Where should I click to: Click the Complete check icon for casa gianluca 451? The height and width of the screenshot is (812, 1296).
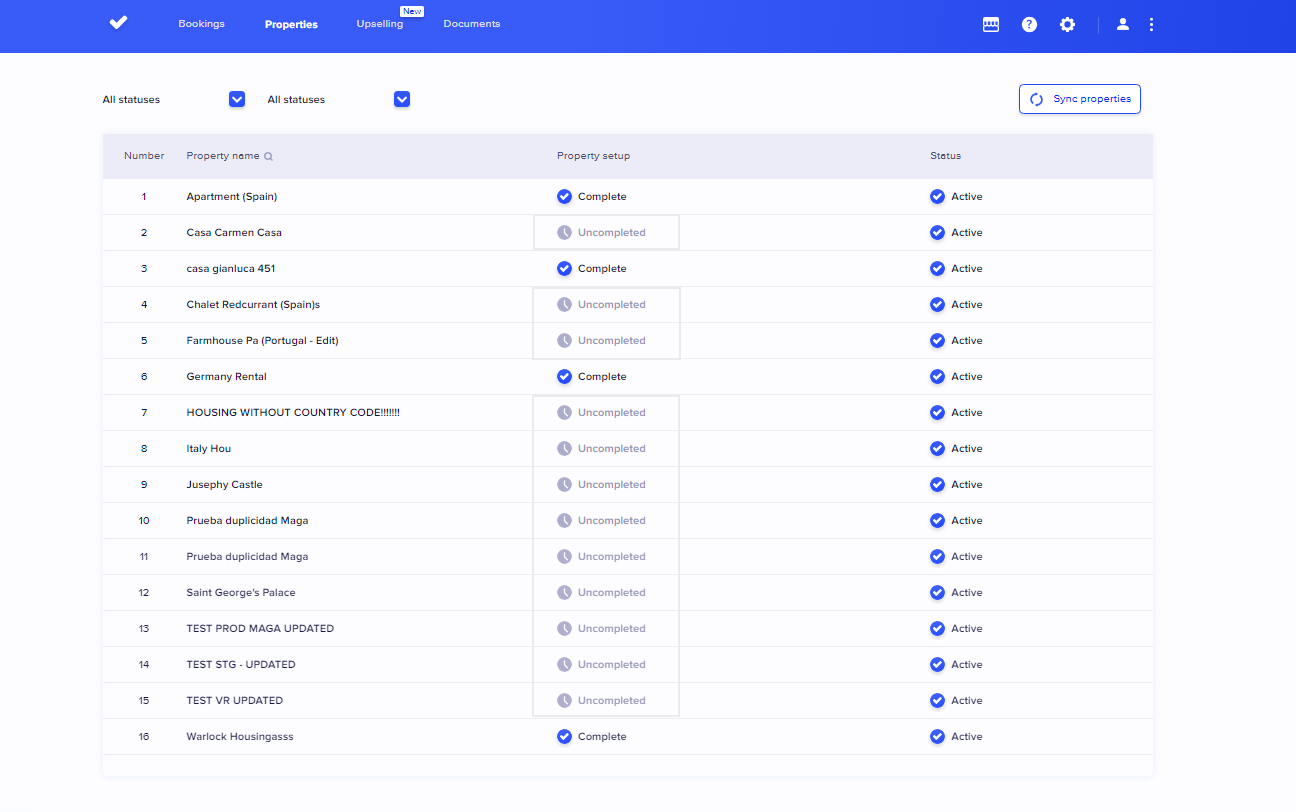(564, 269)
